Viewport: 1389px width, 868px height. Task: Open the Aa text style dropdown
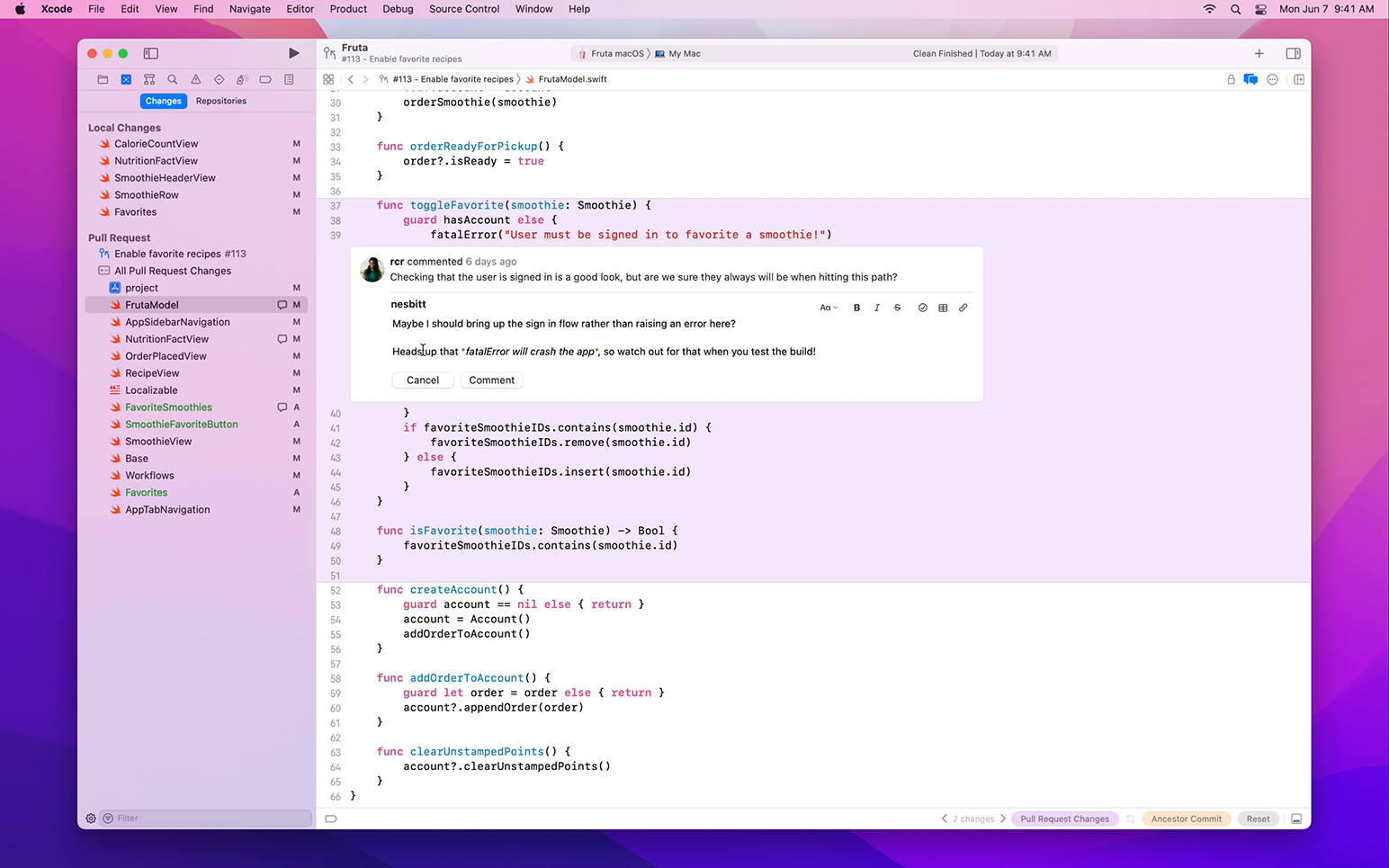(828, 307)
